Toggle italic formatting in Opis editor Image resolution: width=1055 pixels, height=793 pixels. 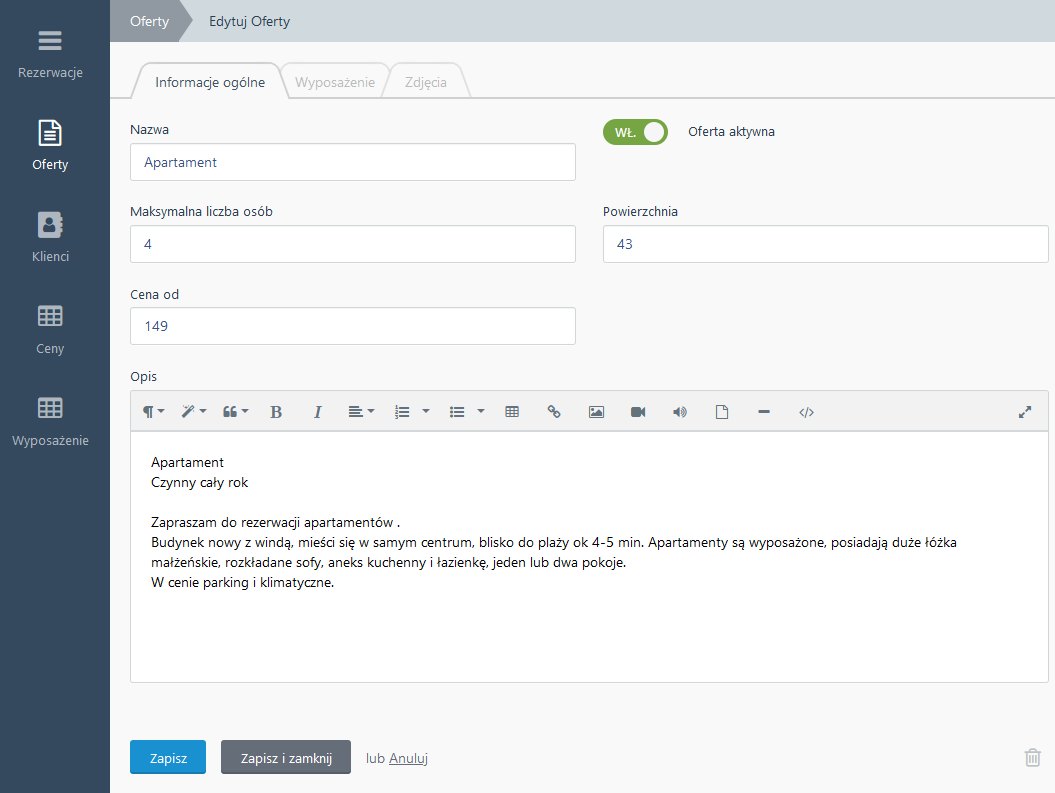[x=318, y=412]
